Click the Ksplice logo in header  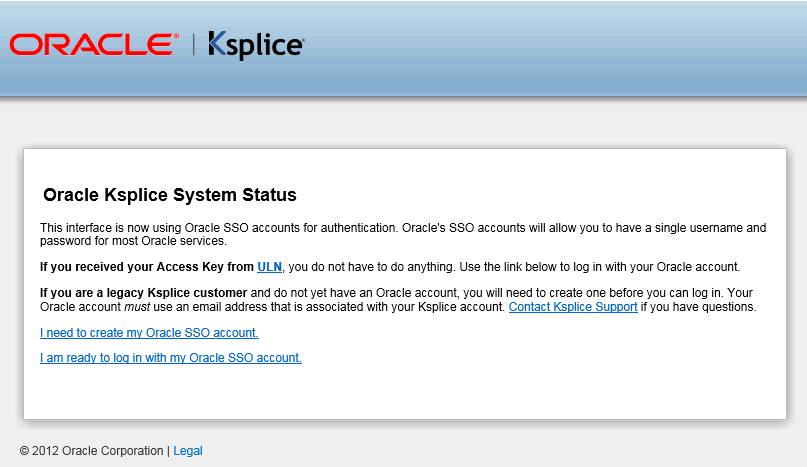click(x=256, y=45)
